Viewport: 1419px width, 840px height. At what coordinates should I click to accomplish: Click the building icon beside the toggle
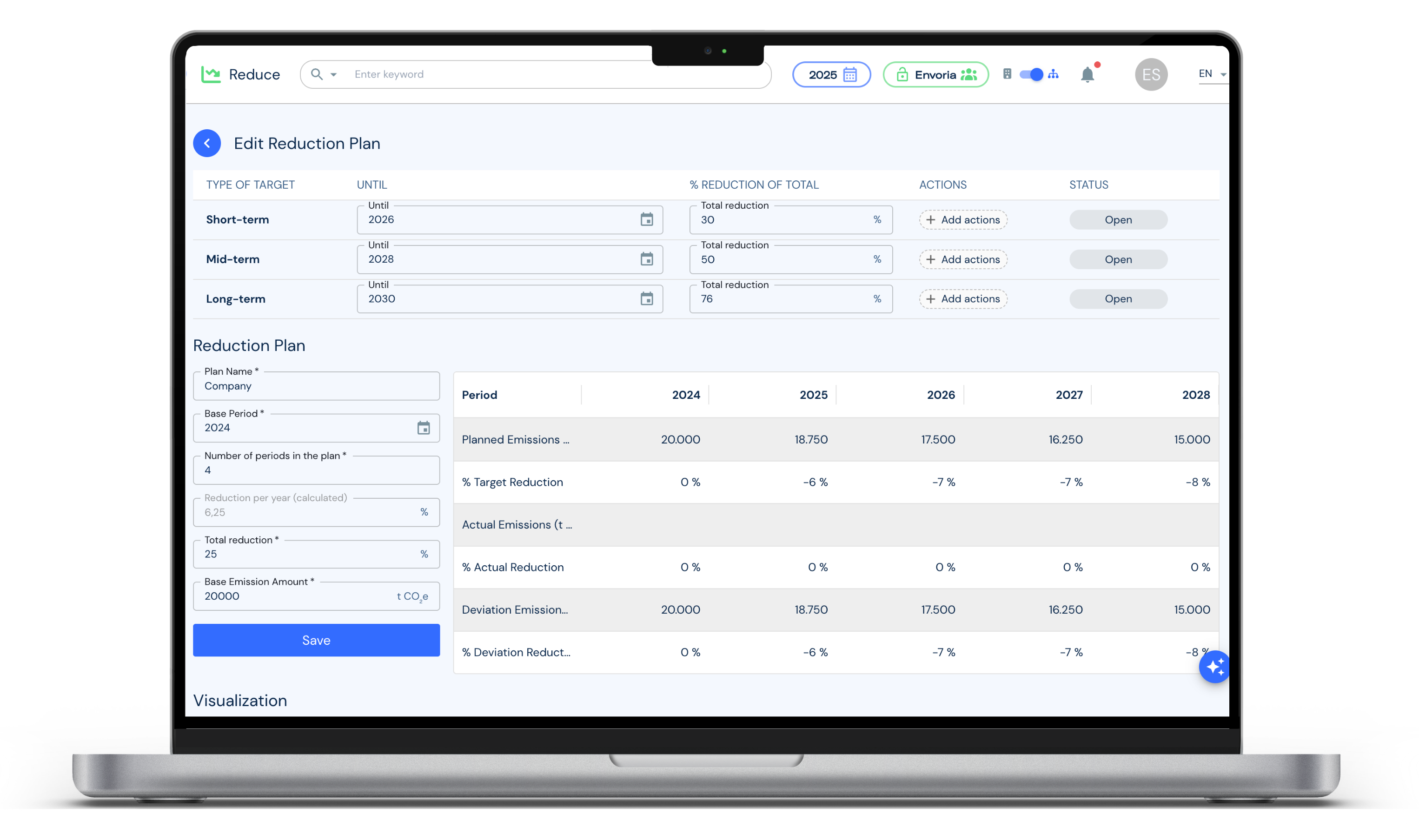[1007, 74]
